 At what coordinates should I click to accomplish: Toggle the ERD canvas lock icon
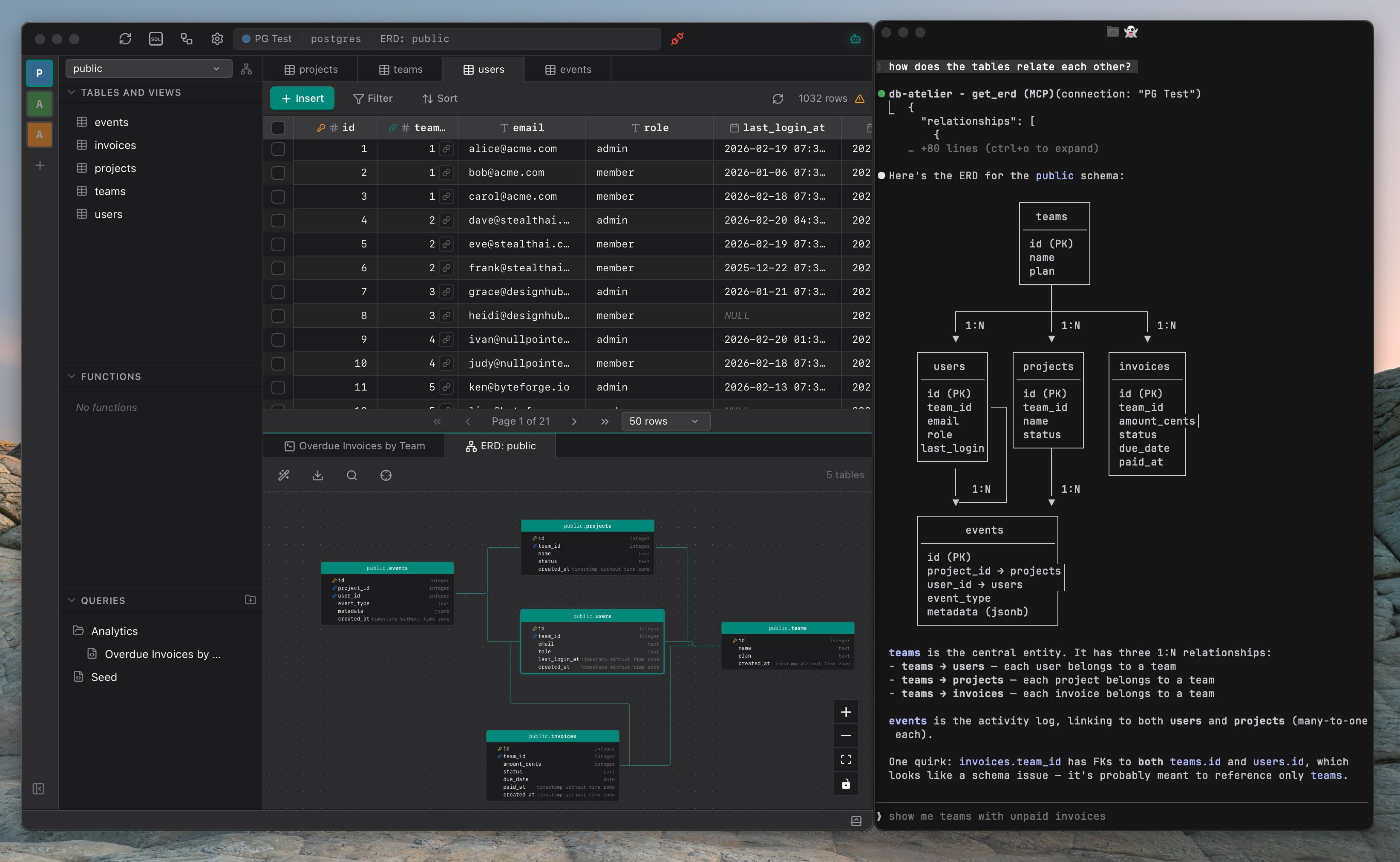click(x=846, y=784)
